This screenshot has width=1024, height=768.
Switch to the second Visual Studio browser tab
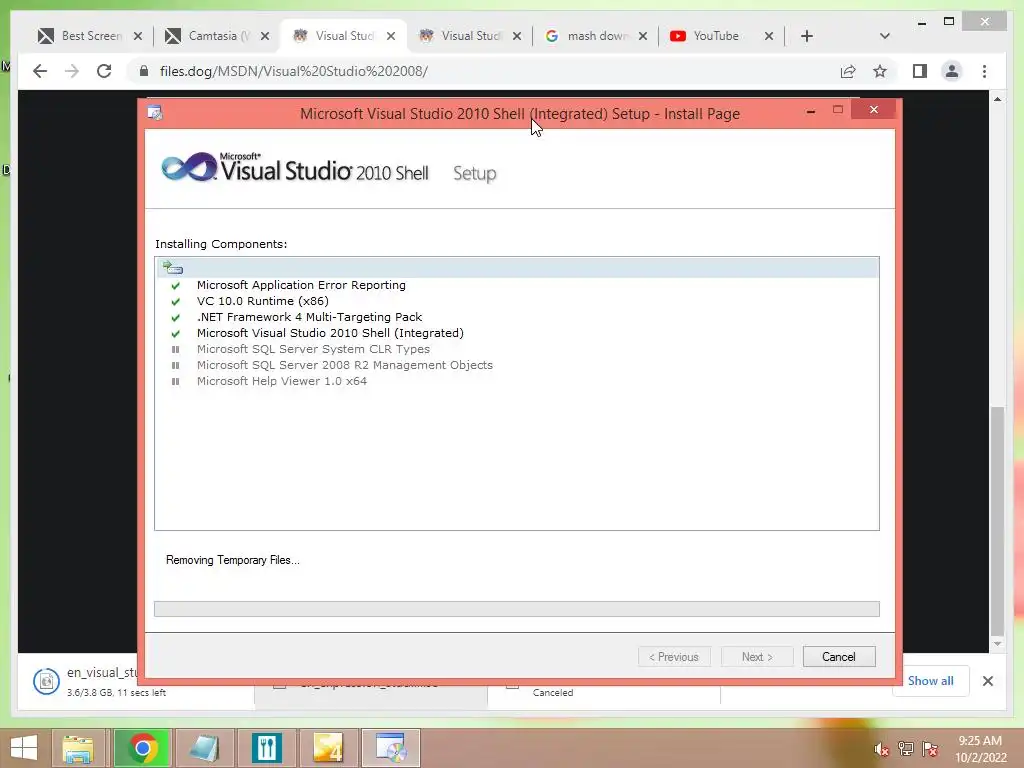click(470, 36)
